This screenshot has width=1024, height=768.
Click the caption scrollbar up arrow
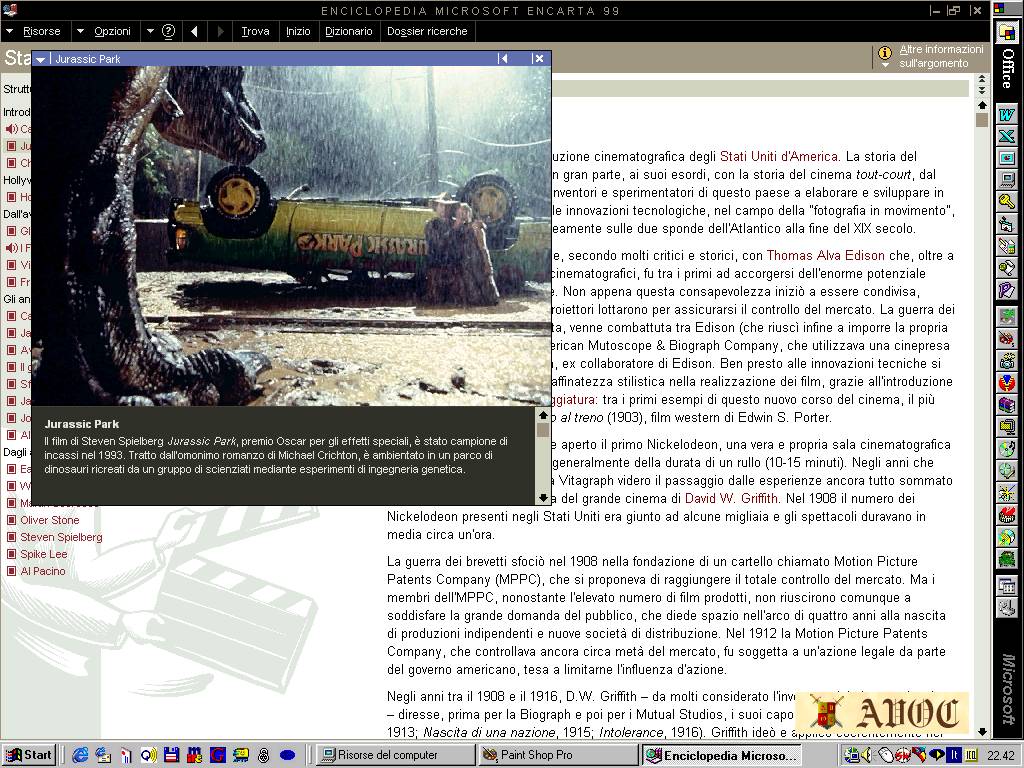tap(543, 415)
